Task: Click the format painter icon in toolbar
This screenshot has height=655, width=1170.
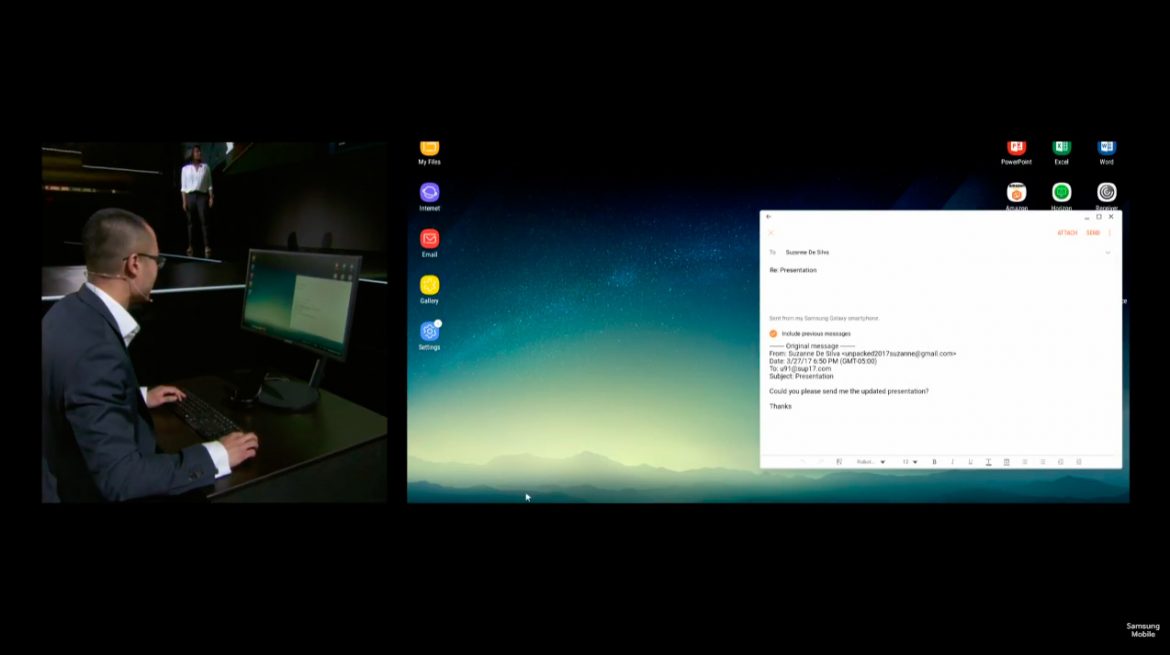Action: [x=839, y=462]
